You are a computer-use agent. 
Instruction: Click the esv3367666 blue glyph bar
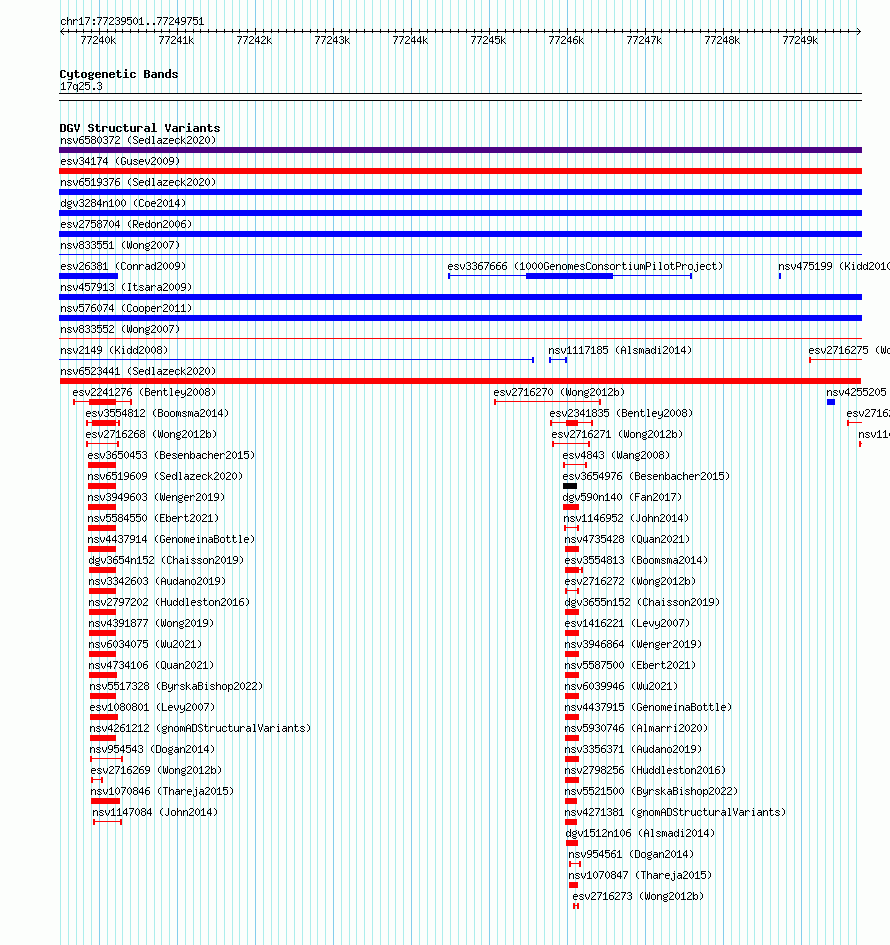[569, 276]
